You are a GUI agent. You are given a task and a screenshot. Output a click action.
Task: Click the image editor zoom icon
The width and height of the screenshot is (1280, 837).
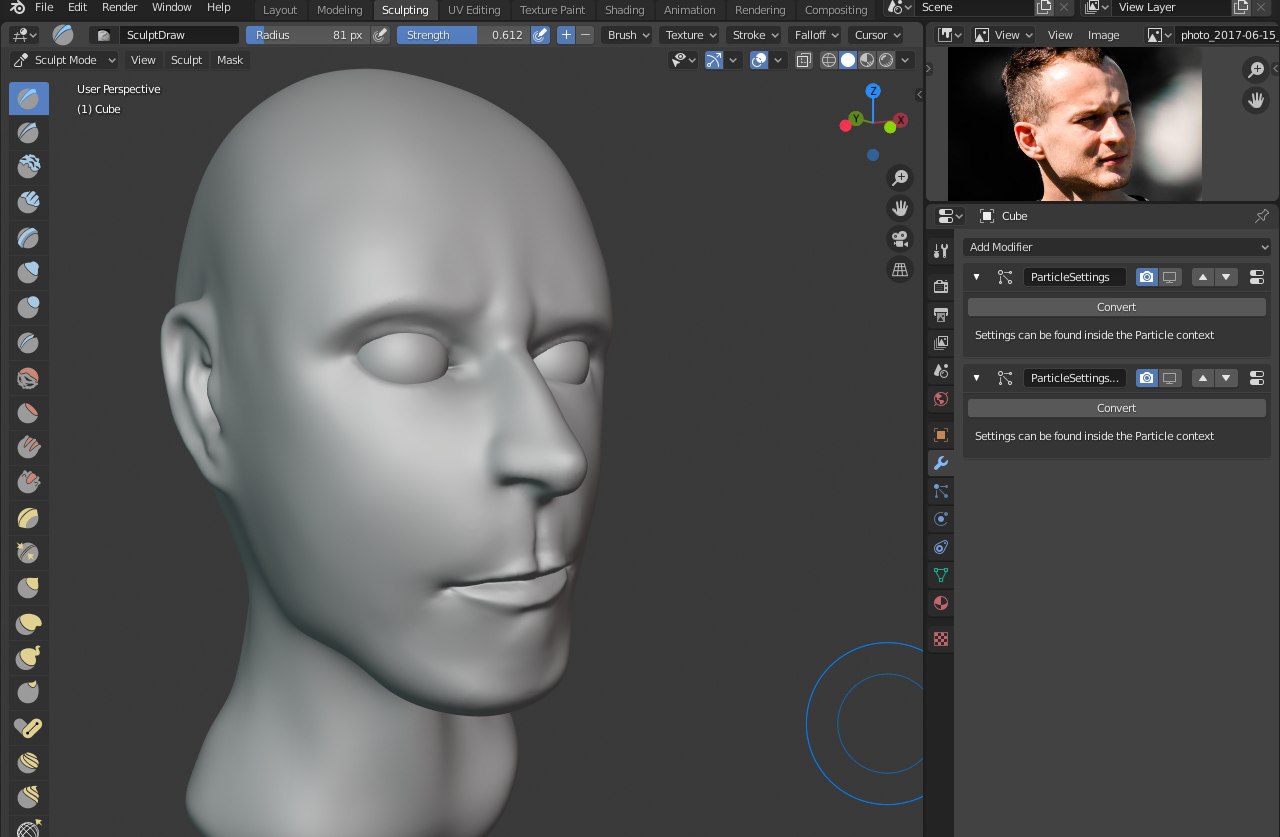[1255, 70]
